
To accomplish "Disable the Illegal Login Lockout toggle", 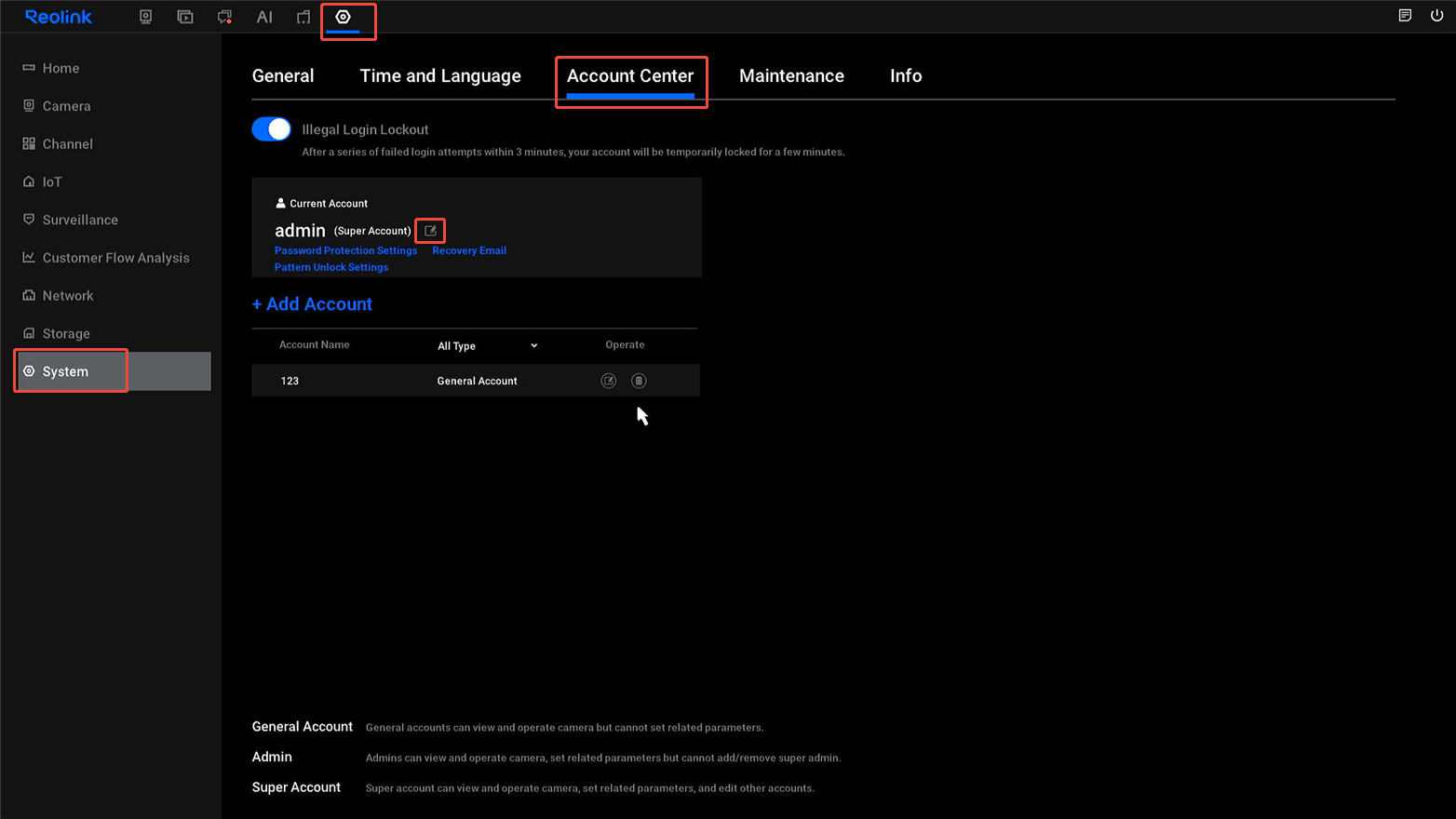I will click(x=271, y=128).
